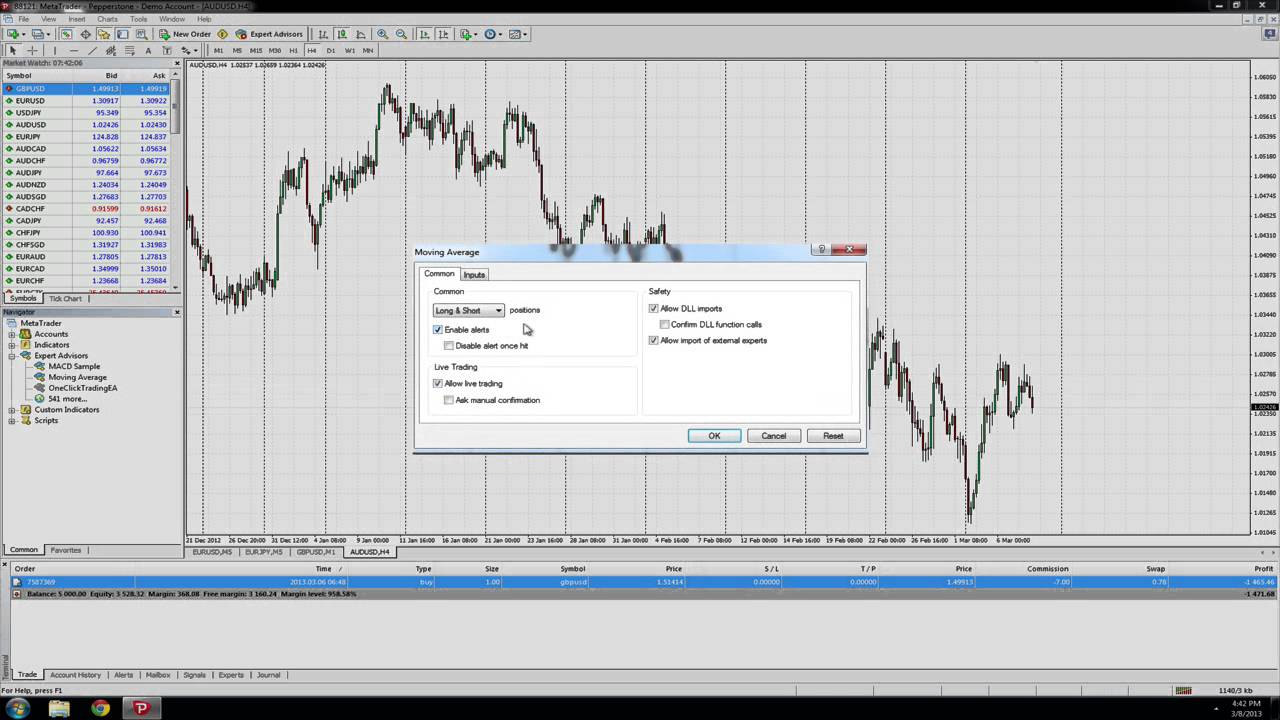Select the trendline drawing tool
The image size is (1280, 720).
92,51
